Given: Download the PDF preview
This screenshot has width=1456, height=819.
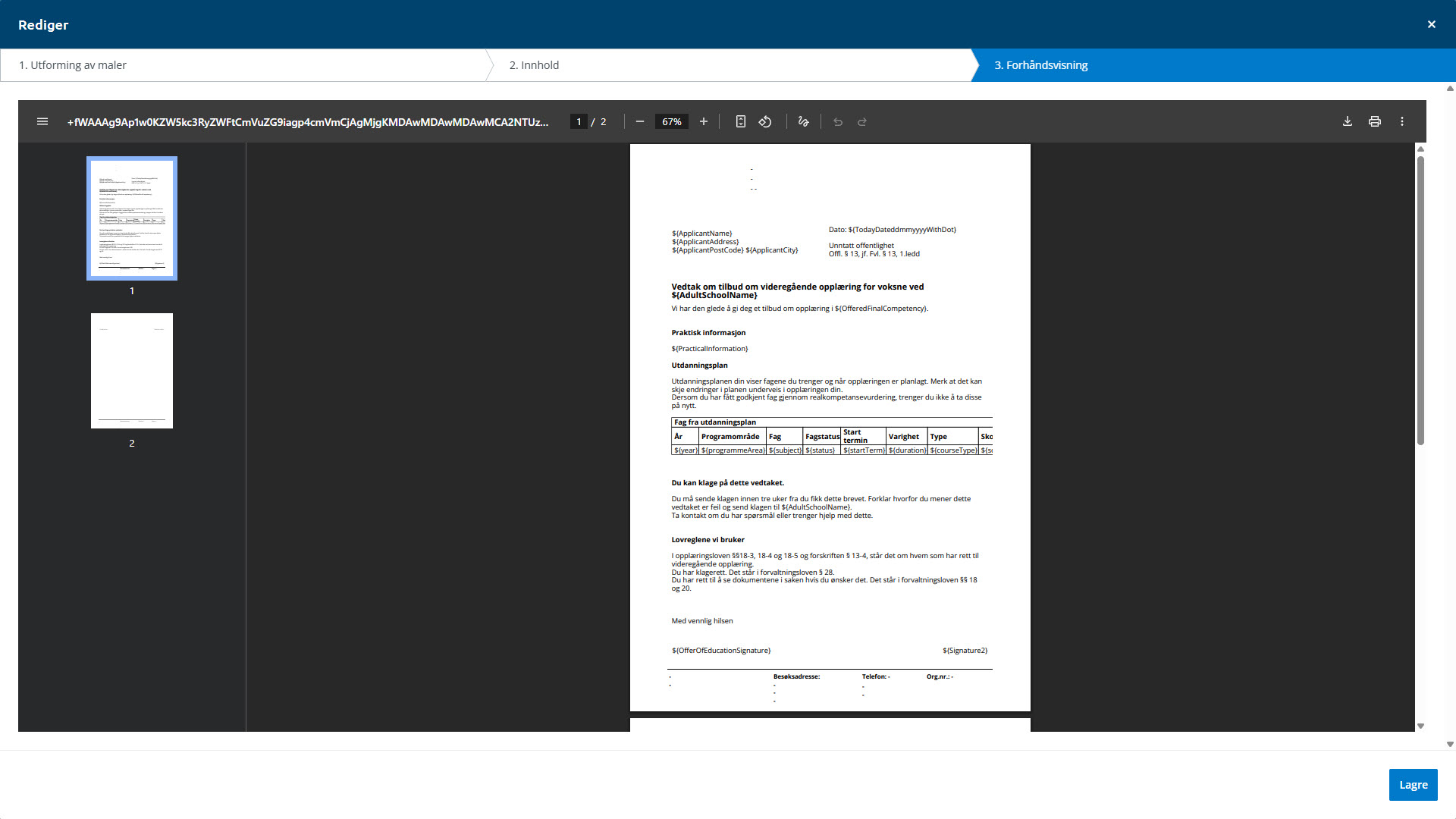Looking at the screenshot, I should pos(1348,121).
